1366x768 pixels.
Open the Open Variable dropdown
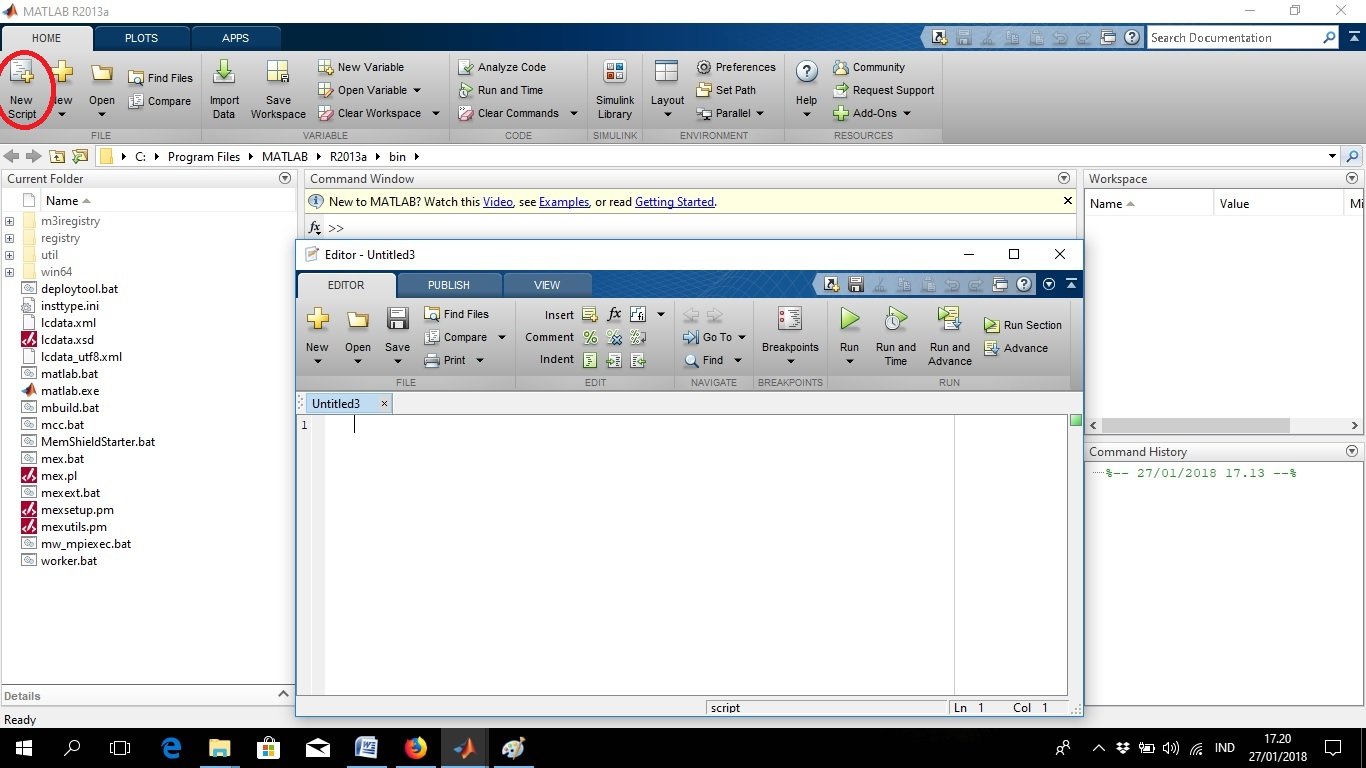pos(417,90)
